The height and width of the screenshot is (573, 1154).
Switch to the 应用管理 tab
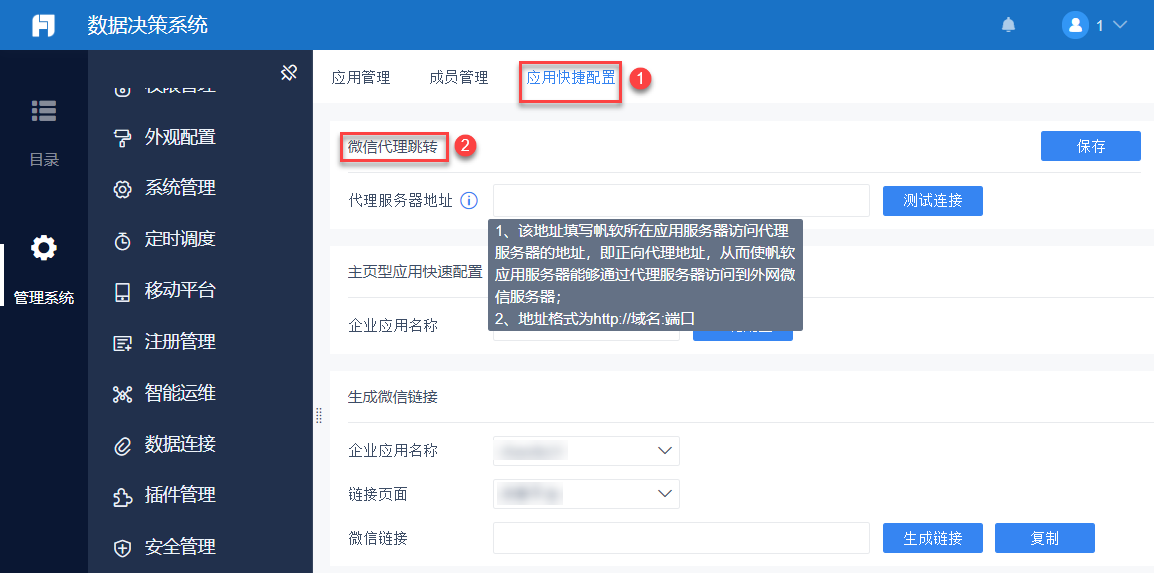(x=361, y=77)
